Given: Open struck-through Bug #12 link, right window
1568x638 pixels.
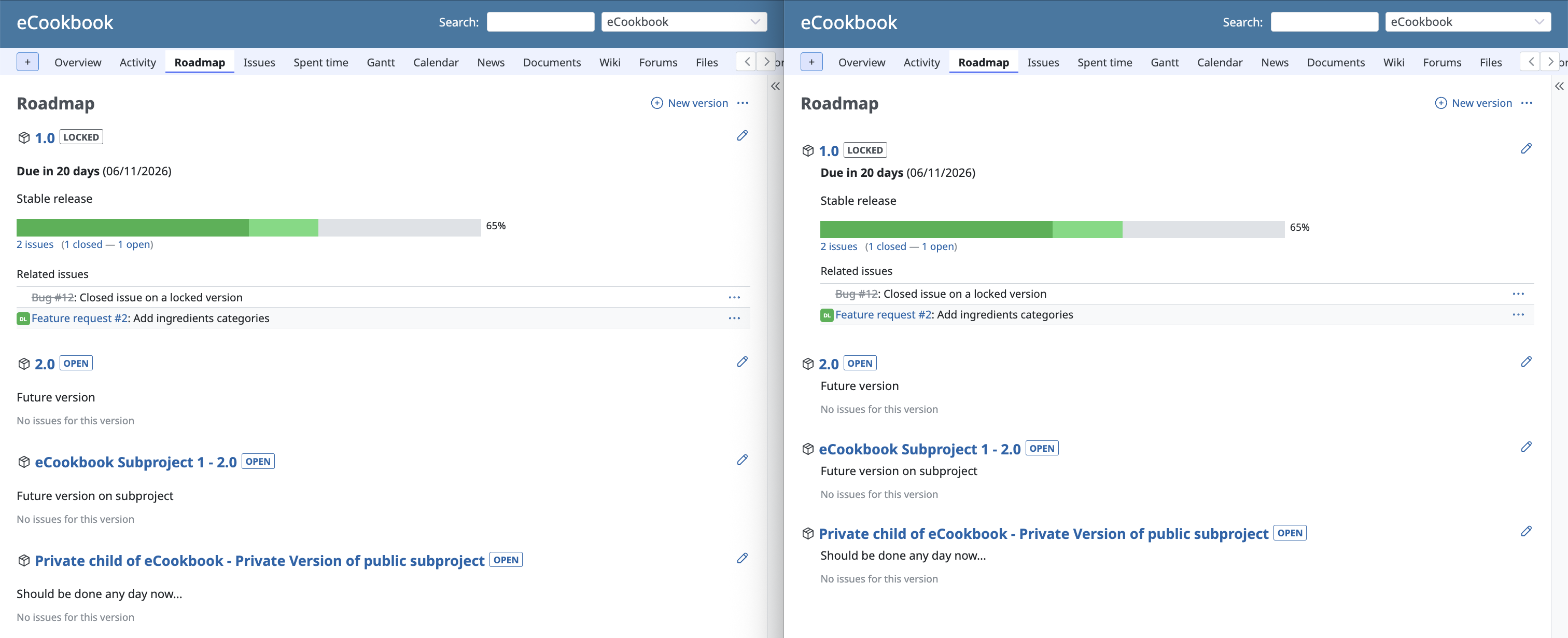Looking at the screenshot, I should pyautogui.click(x=857, y=294).
